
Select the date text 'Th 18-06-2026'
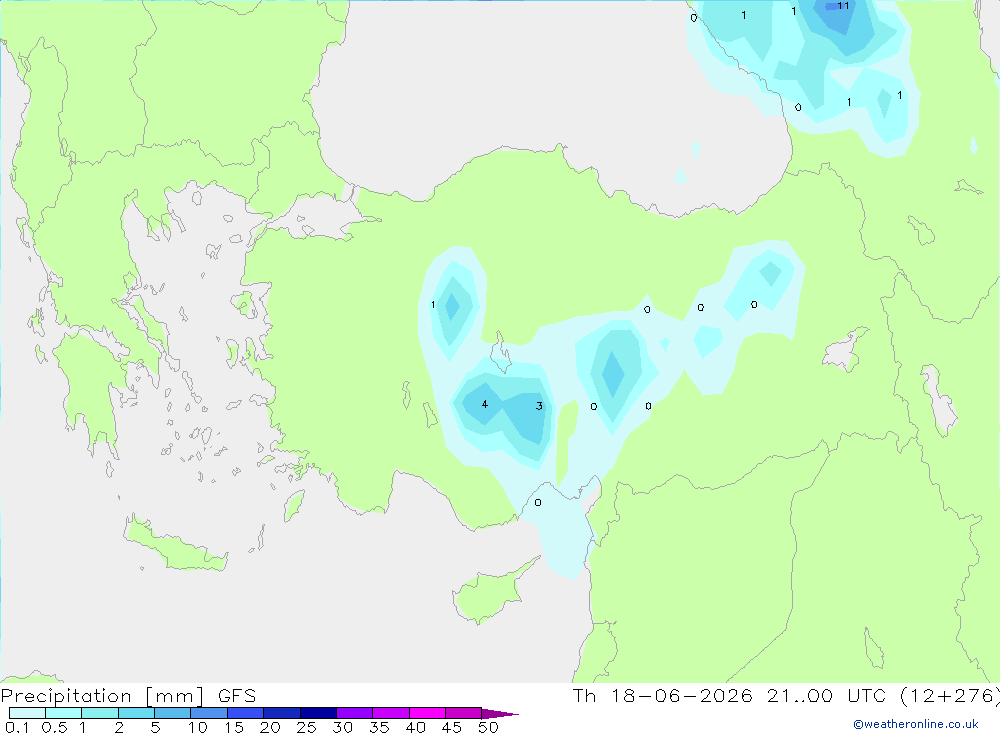tap(663, 696)
